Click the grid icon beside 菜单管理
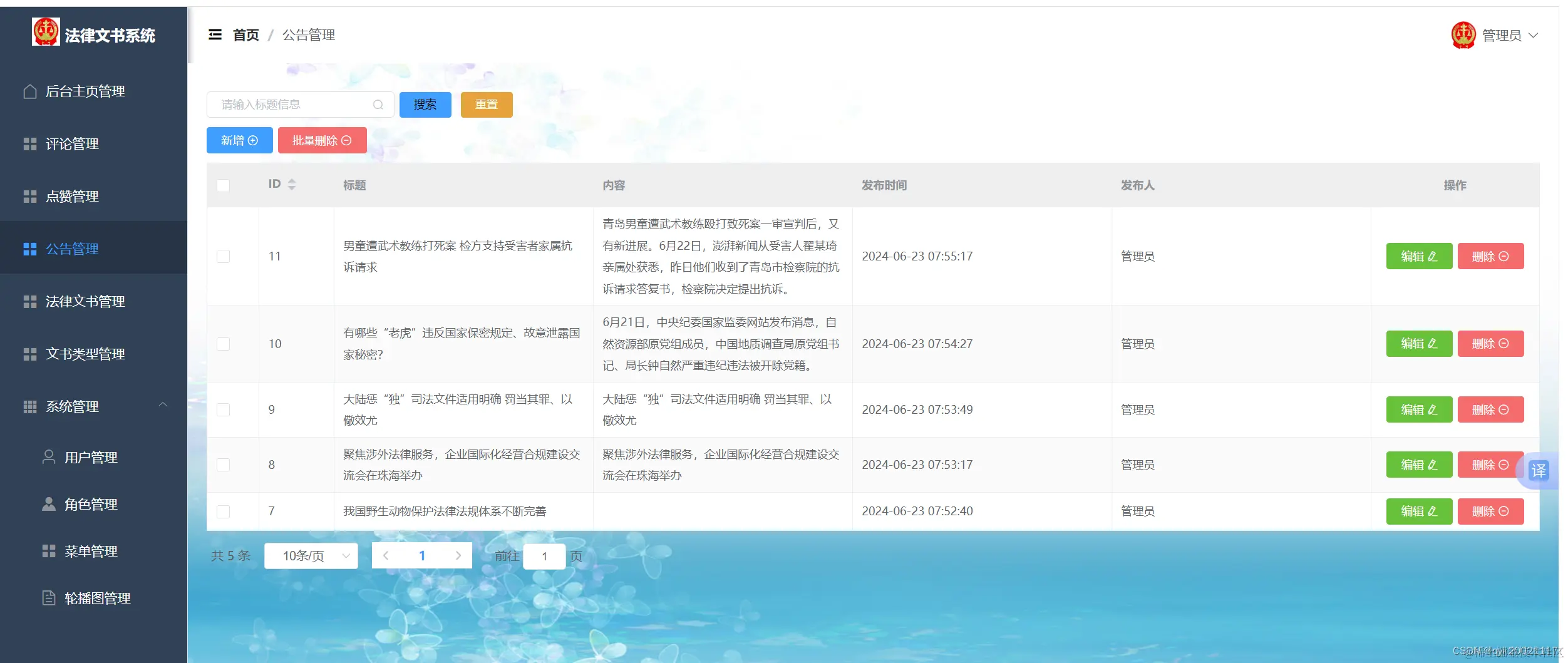 click(49, 551)
